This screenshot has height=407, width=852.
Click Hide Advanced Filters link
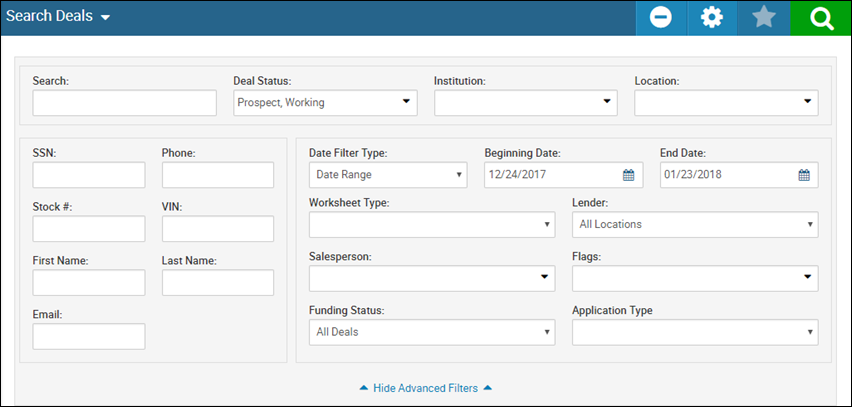point(425,388)
